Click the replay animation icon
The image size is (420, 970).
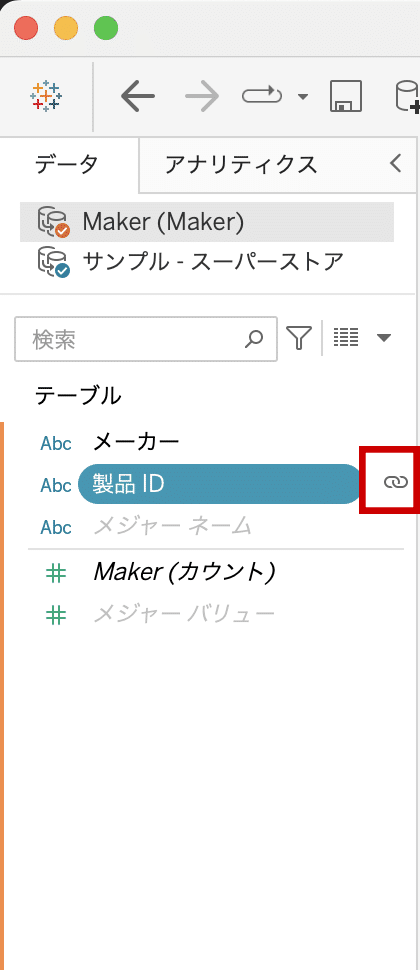point(262,97)
